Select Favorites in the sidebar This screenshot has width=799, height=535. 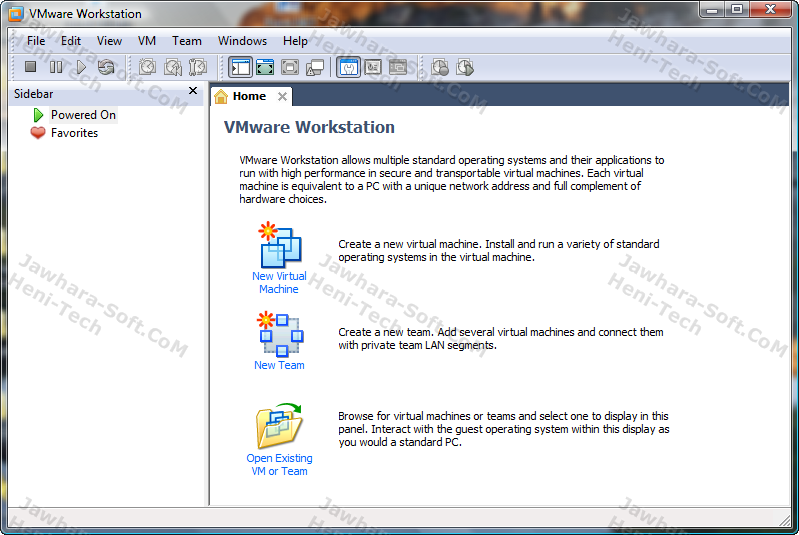click(74, 133)
